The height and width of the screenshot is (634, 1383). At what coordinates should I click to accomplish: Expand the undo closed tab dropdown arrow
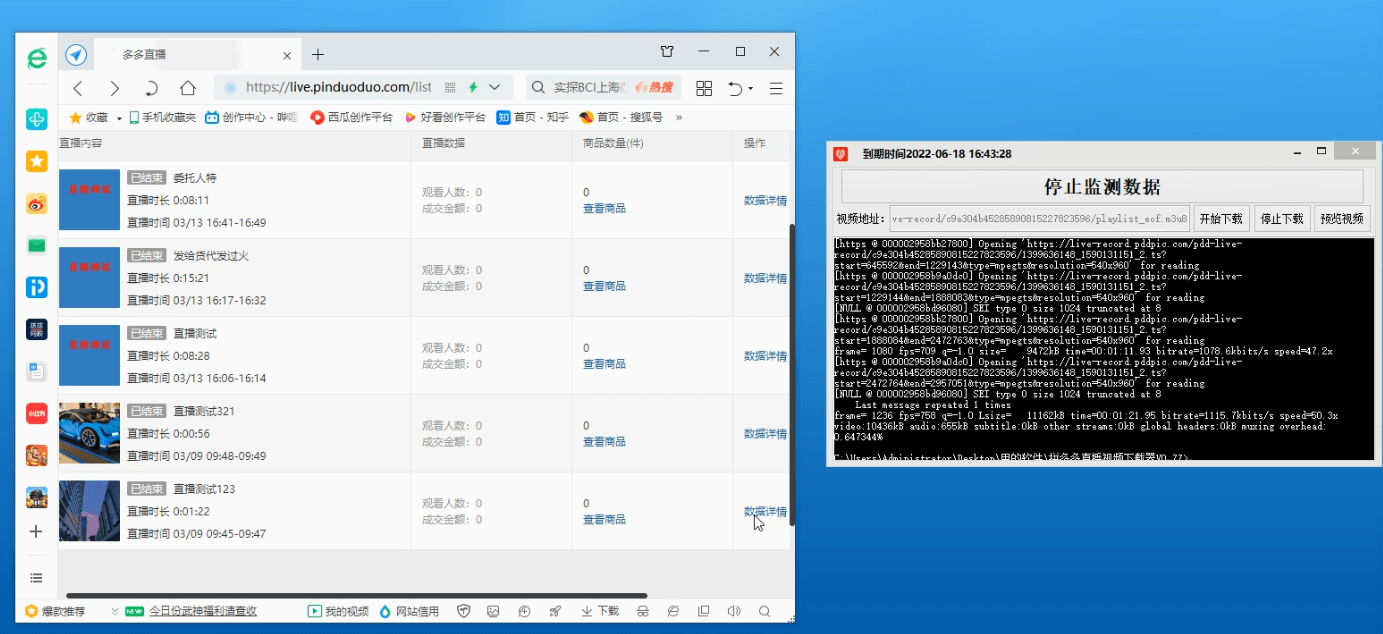coord(751,89)
